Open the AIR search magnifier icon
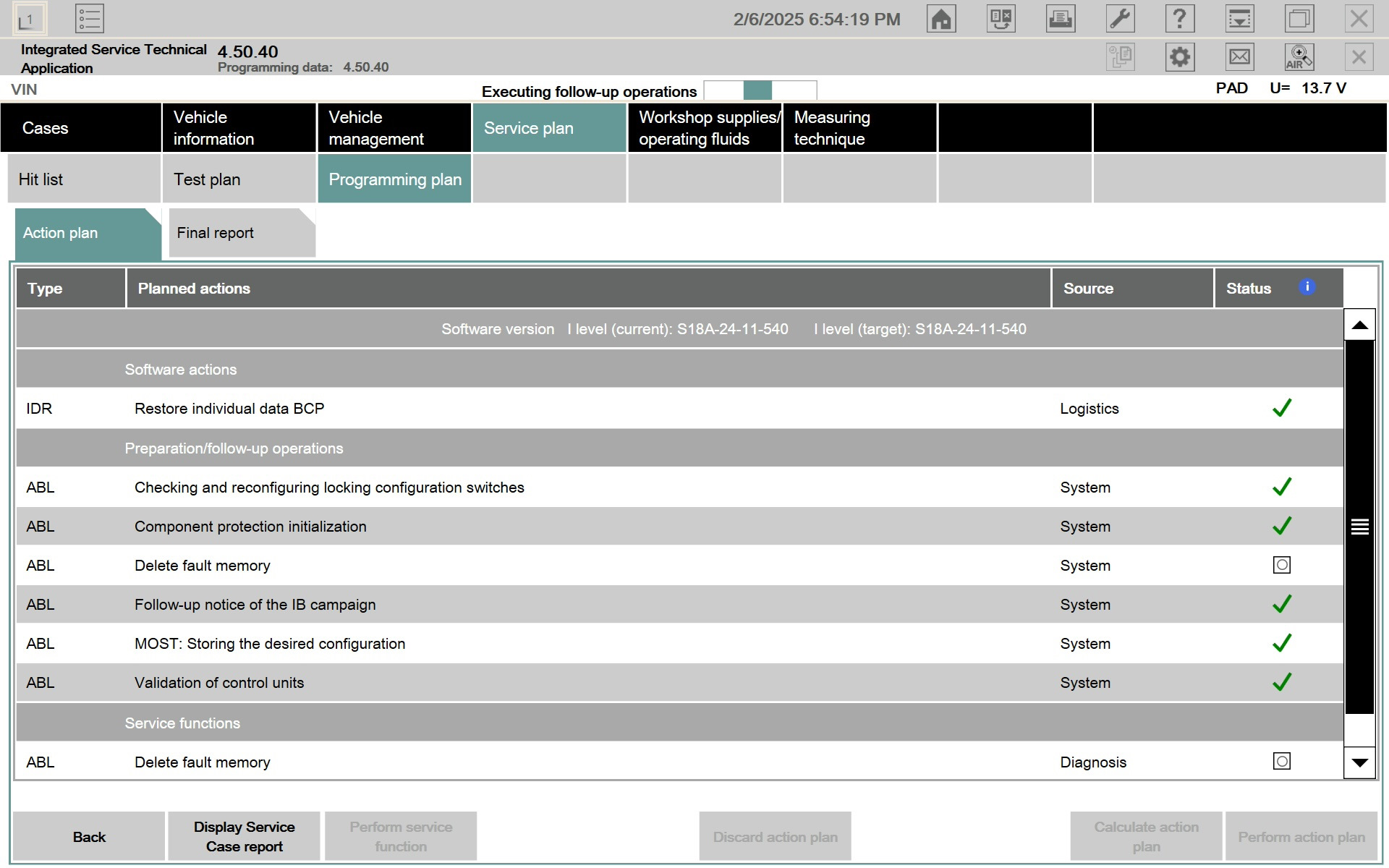The height and width of the screenshot is (868, 1389). (x=1299, y=57)
